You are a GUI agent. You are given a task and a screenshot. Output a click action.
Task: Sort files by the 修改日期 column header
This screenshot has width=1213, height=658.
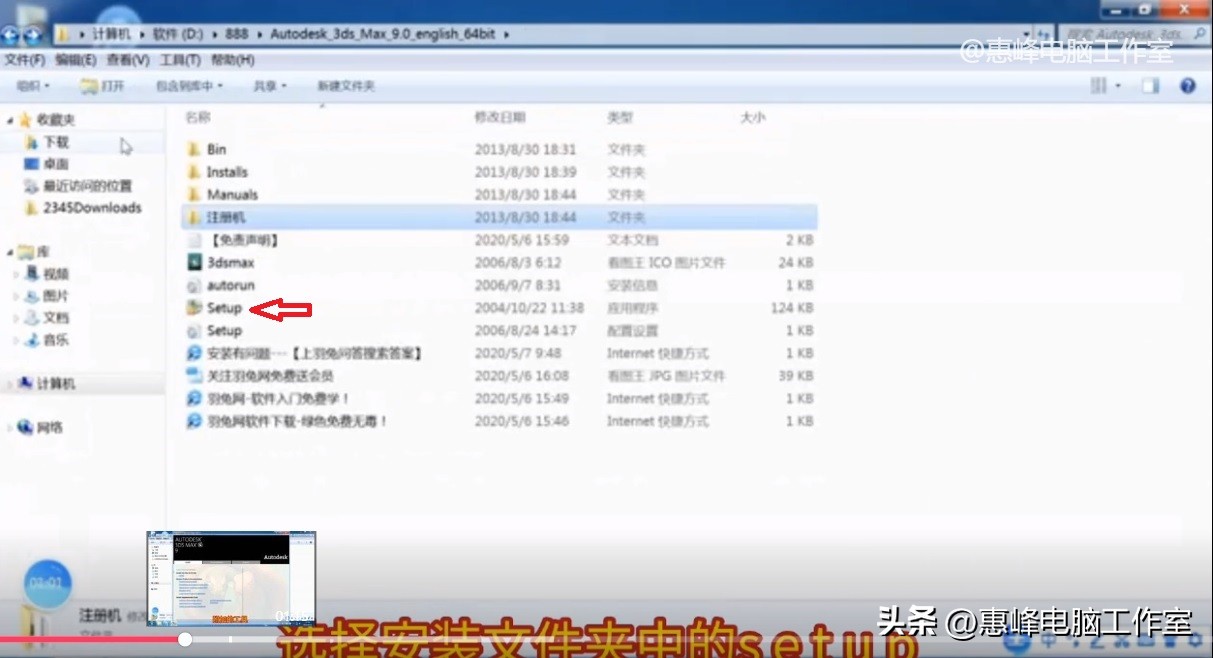click(500, 117)
